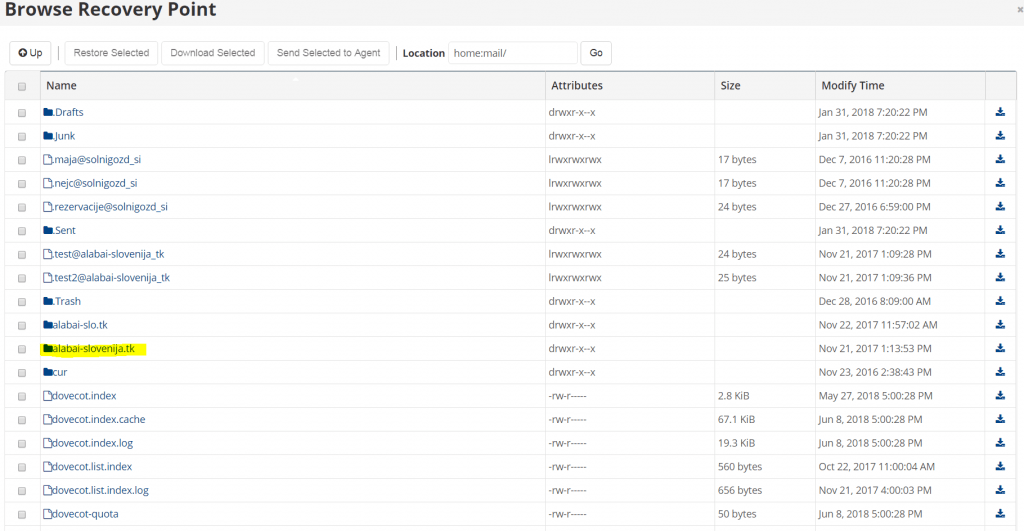
Task: Tick checkbox for alabai-slo.tk
Action: click(22, 325)
